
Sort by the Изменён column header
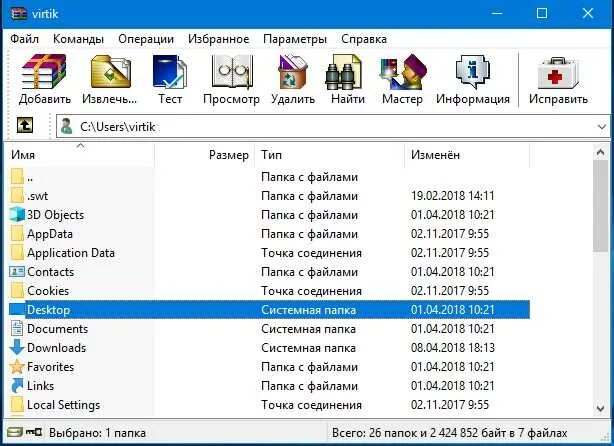click(467, 155)
